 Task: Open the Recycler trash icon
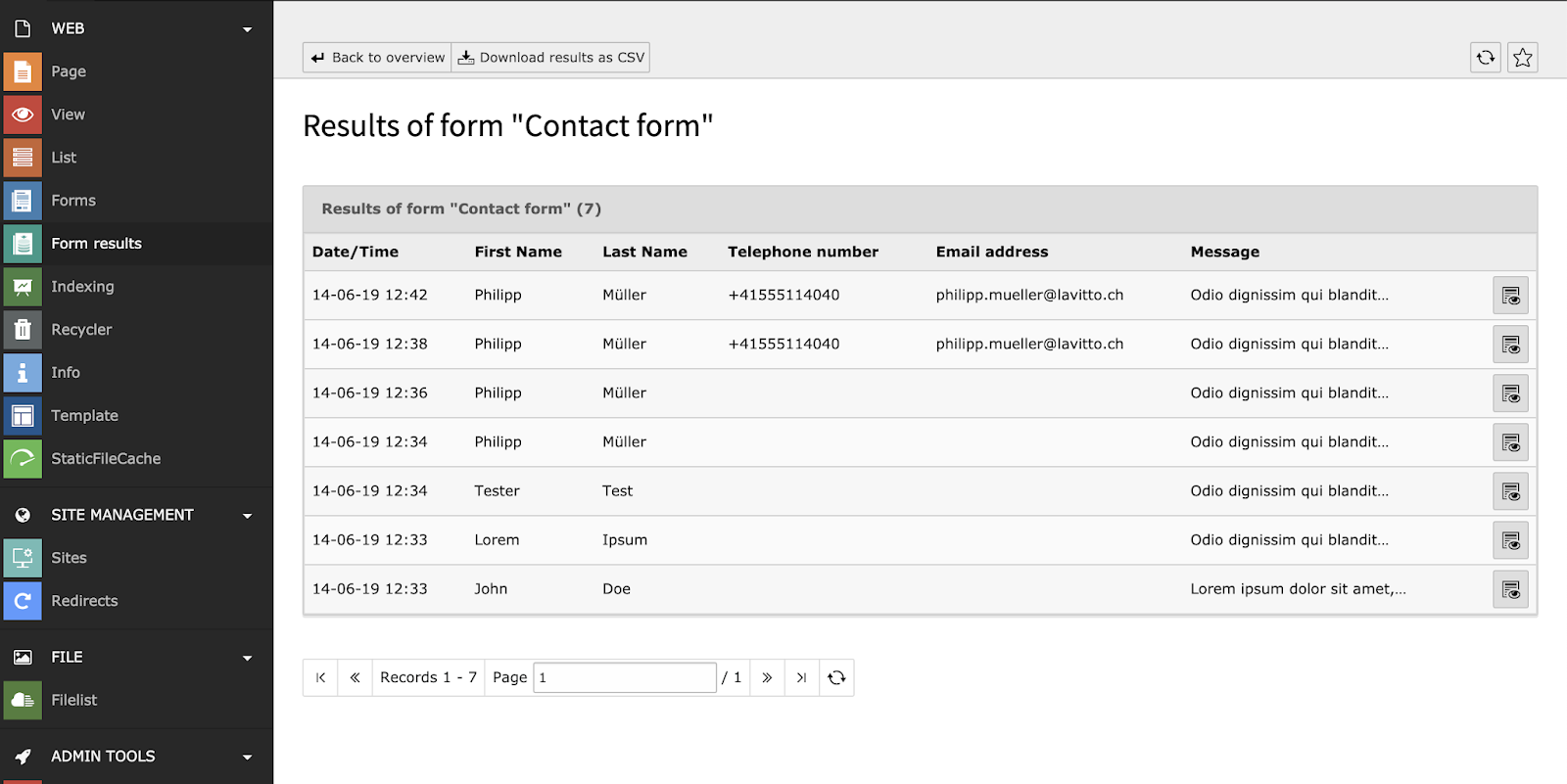pos(23,330)
